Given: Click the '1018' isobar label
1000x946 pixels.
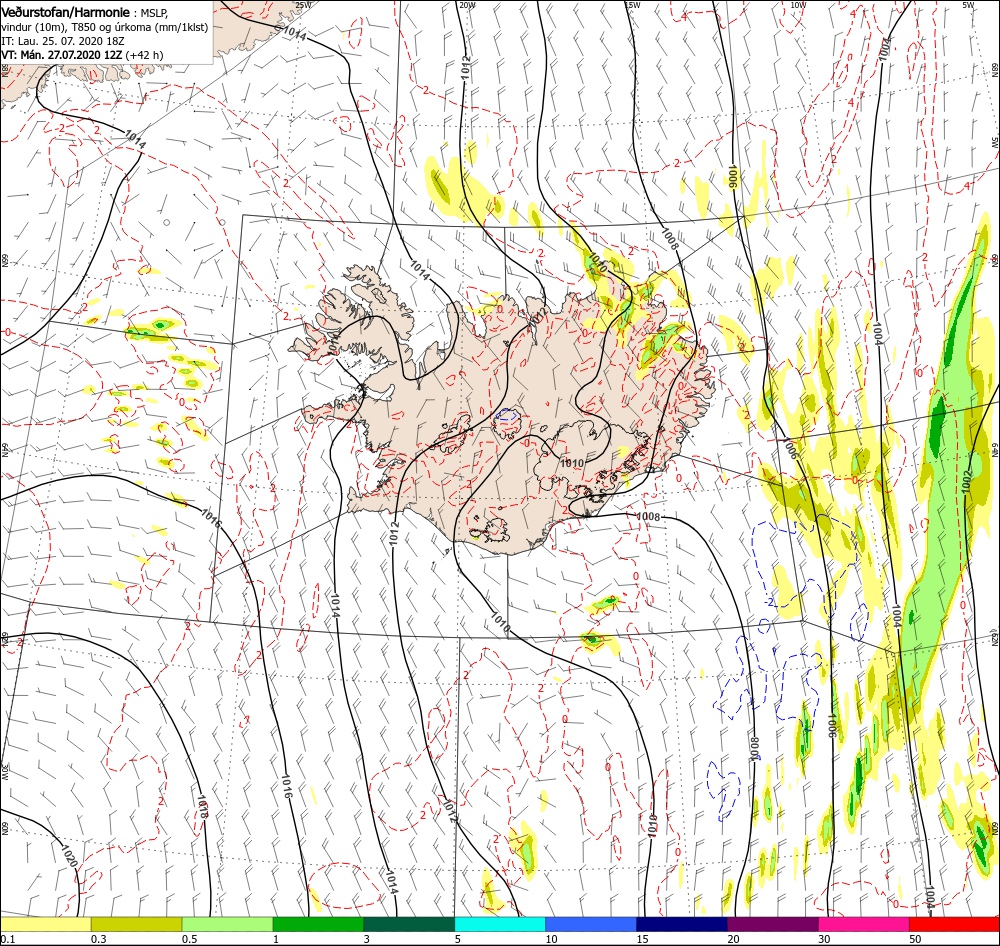Looking at the screenshot, I should click(203, 807).
